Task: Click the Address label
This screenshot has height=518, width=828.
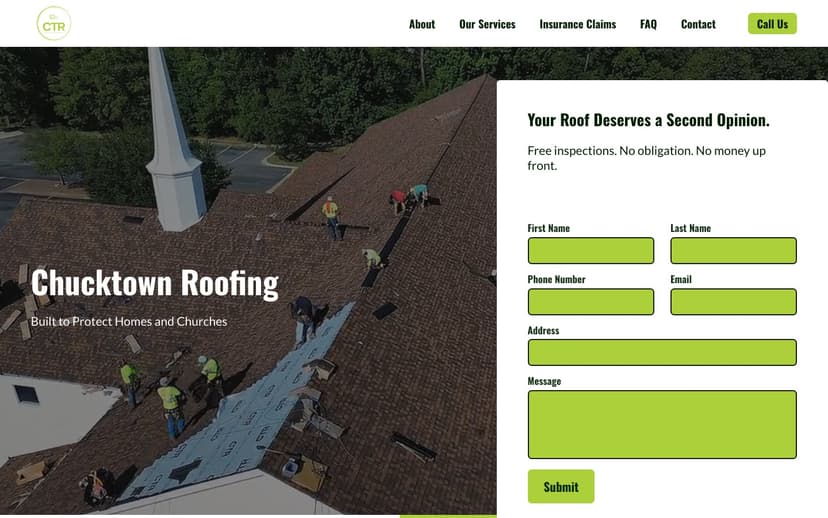Action: coord(543,331)
